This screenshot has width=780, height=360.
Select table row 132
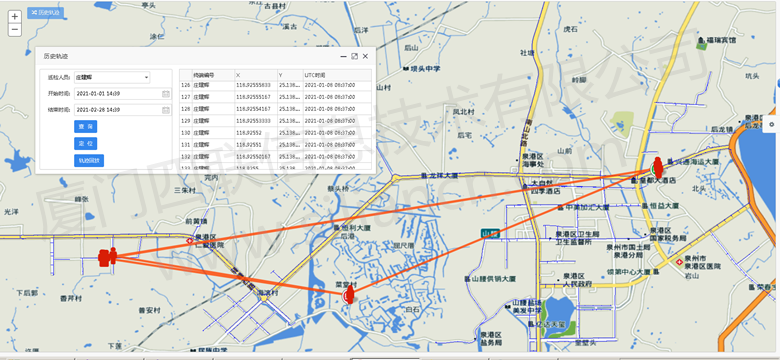point(275,156)
